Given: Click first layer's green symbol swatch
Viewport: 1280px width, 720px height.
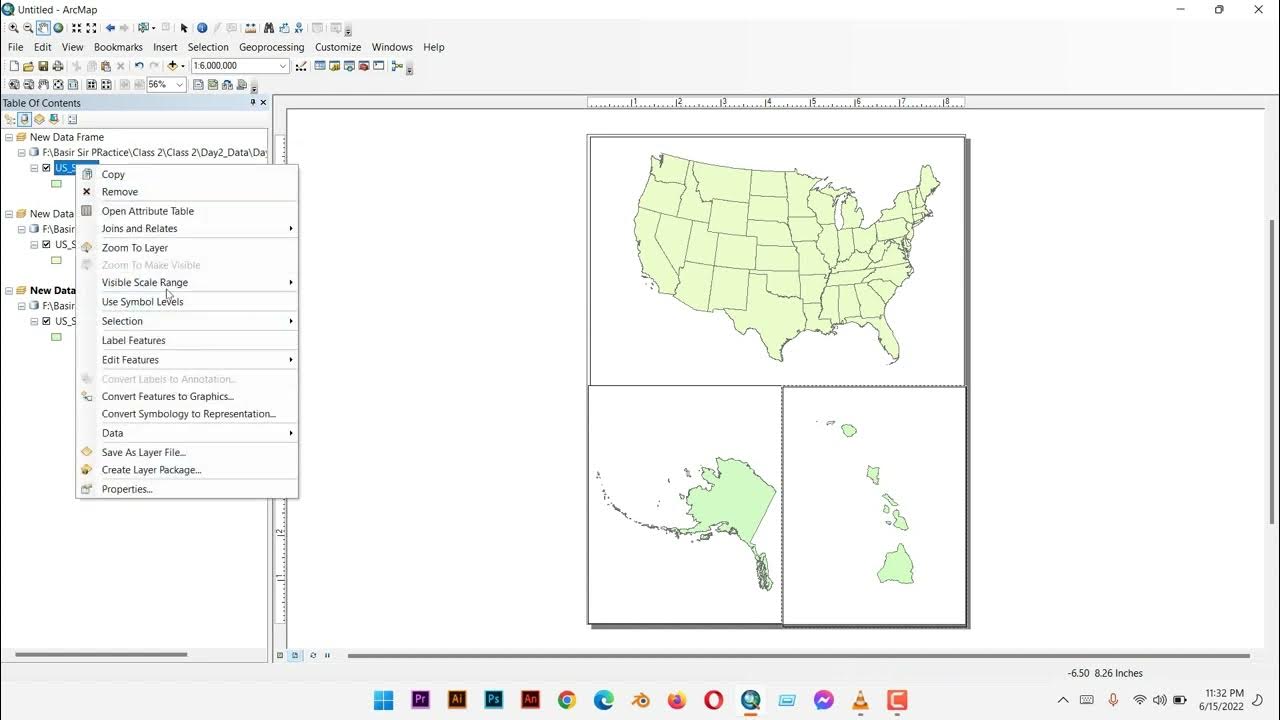Looking at the screenshot, I should (56, 184).
